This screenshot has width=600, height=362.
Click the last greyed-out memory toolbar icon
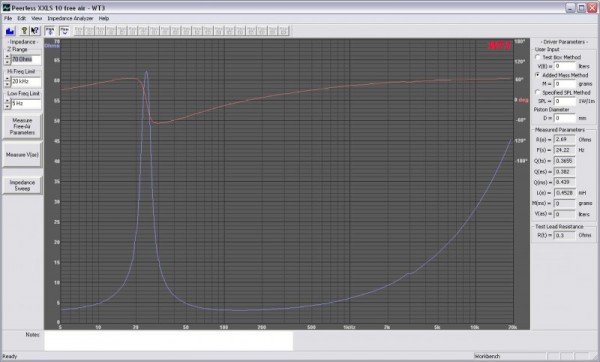pos(284,31)
